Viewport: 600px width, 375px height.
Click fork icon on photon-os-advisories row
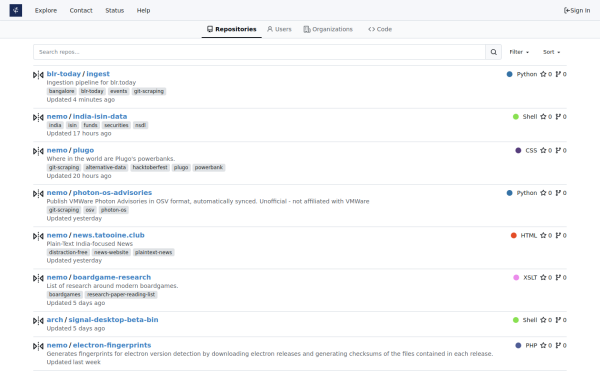click(558, 193)
